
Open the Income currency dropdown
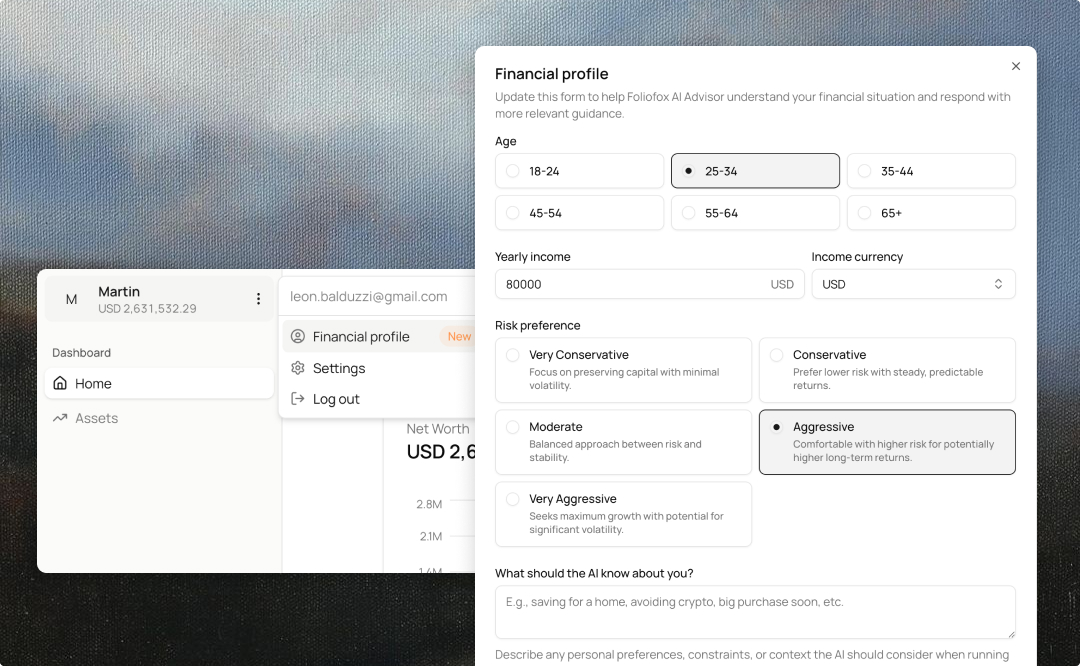[912, 284]
